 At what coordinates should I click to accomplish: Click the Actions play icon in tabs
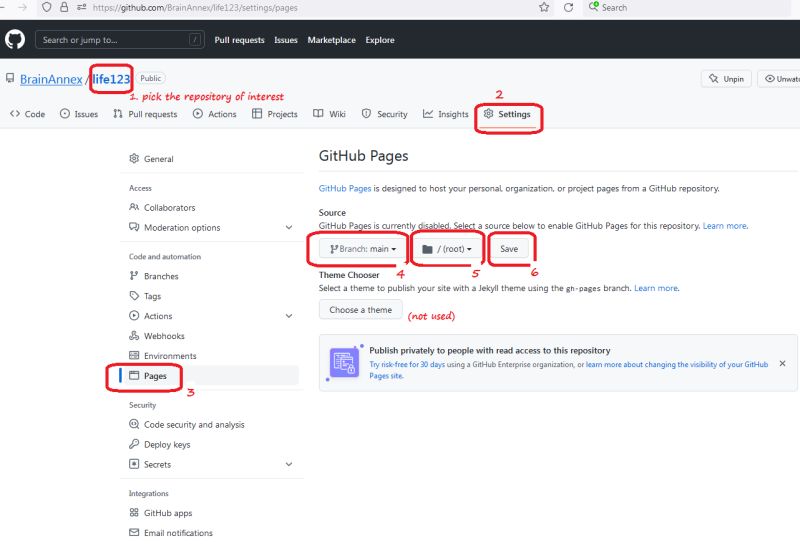coord(197,113)
